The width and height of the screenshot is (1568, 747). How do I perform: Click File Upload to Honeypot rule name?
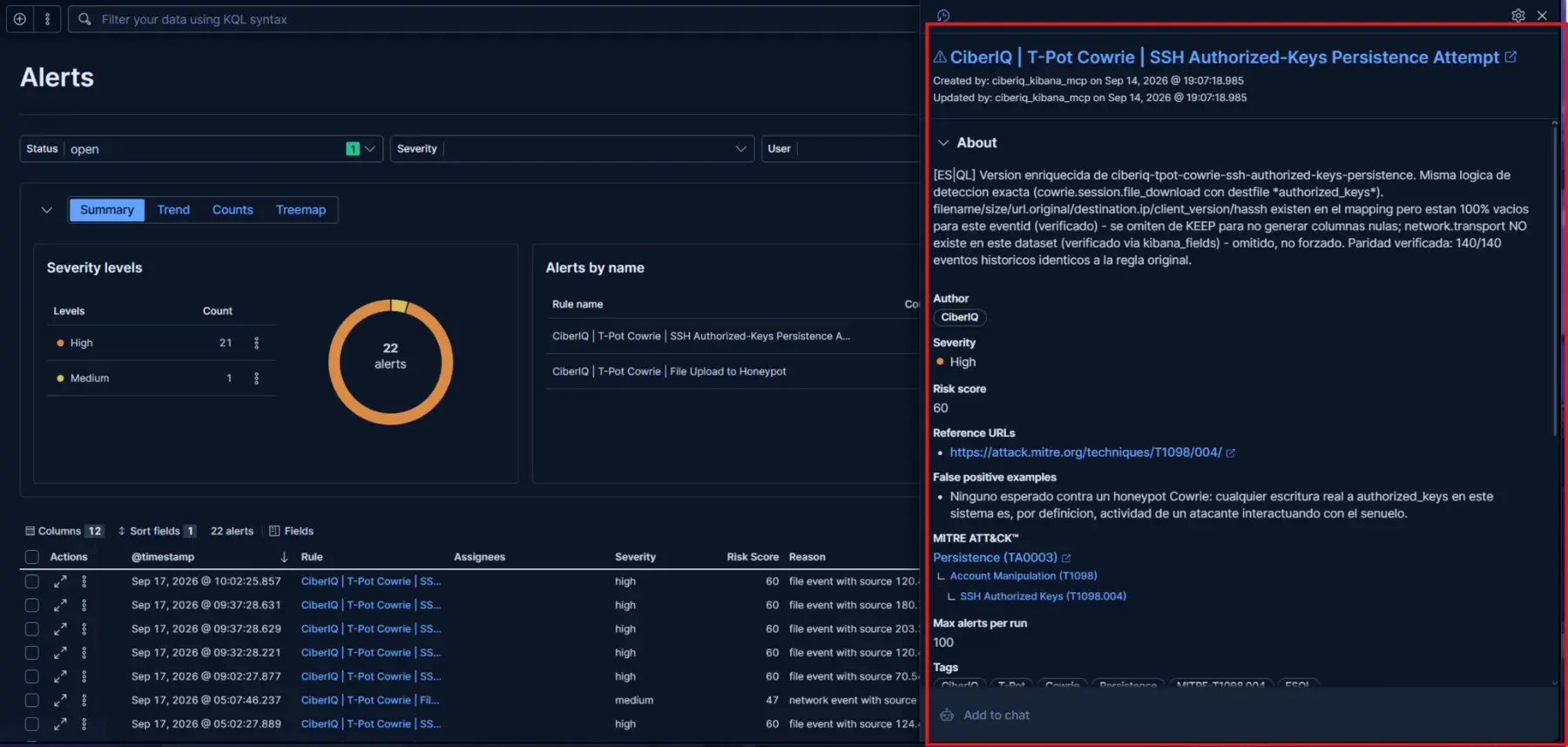[x=669, y=371]
